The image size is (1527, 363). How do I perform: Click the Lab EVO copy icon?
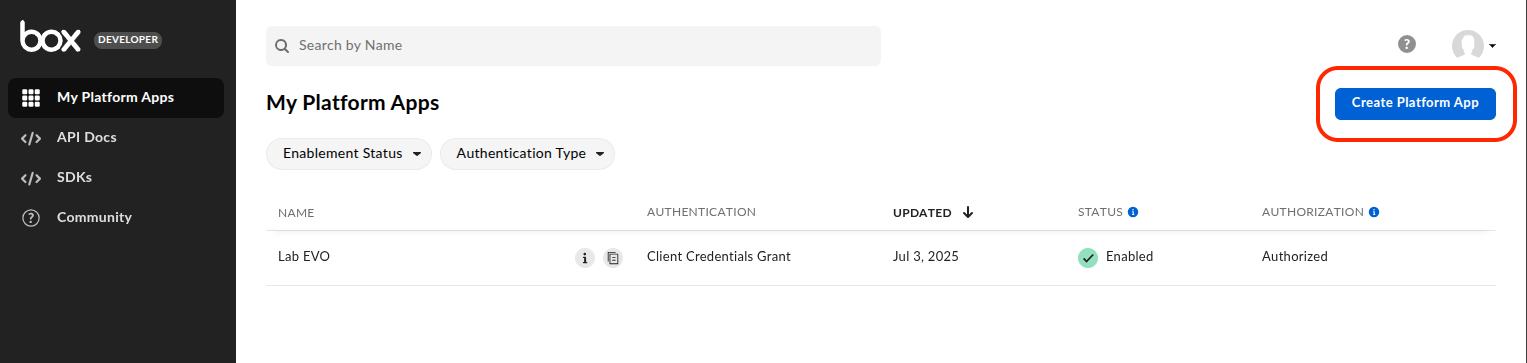[x=613, y=258]
